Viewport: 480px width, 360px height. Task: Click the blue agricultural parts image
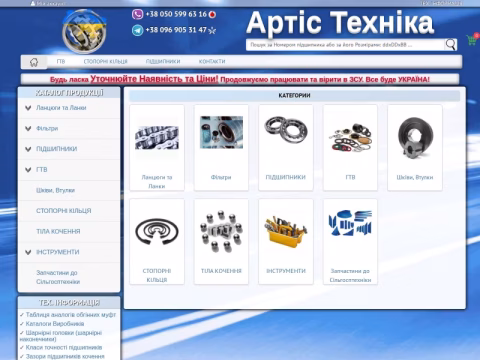pos(350,223)
